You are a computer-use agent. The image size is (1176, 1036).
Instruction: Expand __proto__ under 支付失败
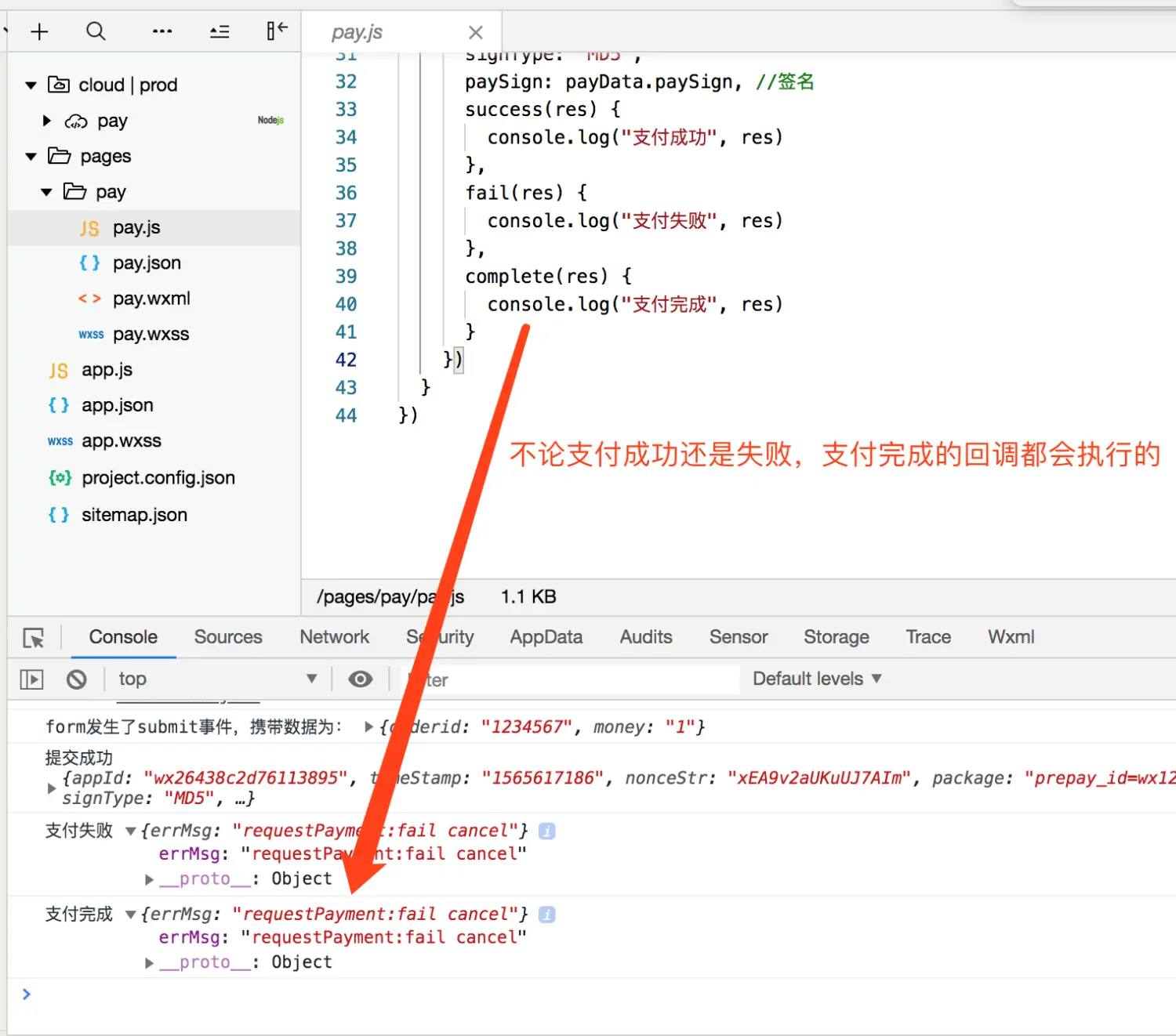149,879
